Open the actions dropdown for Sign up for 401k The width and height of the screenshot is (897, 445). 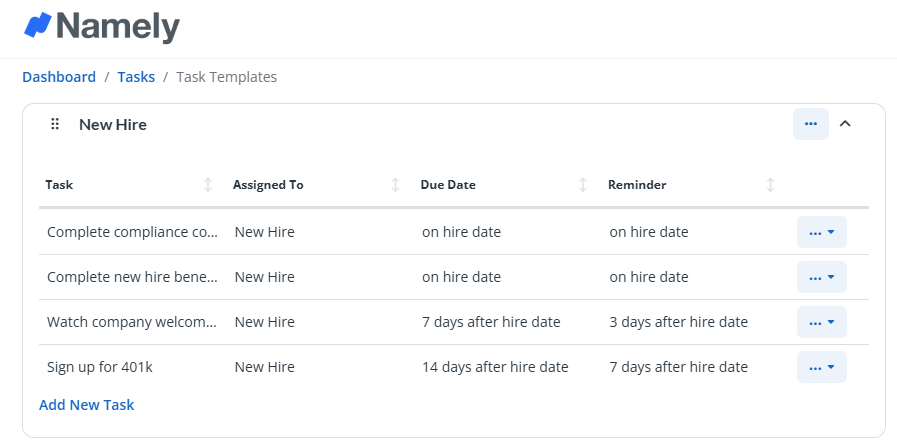tap(821, 367)
